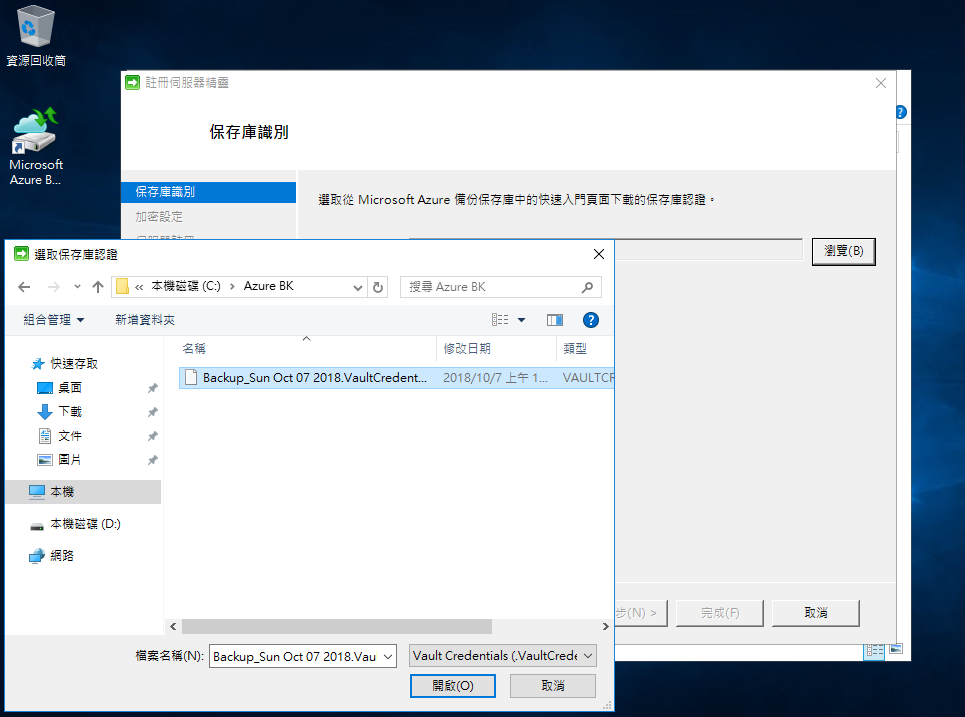Screen dimensions: 965x717
Task: Select the Backup_Sun Oct 07 2018 vault credential file
Action: pyautogui.click(x=396, y=377)
